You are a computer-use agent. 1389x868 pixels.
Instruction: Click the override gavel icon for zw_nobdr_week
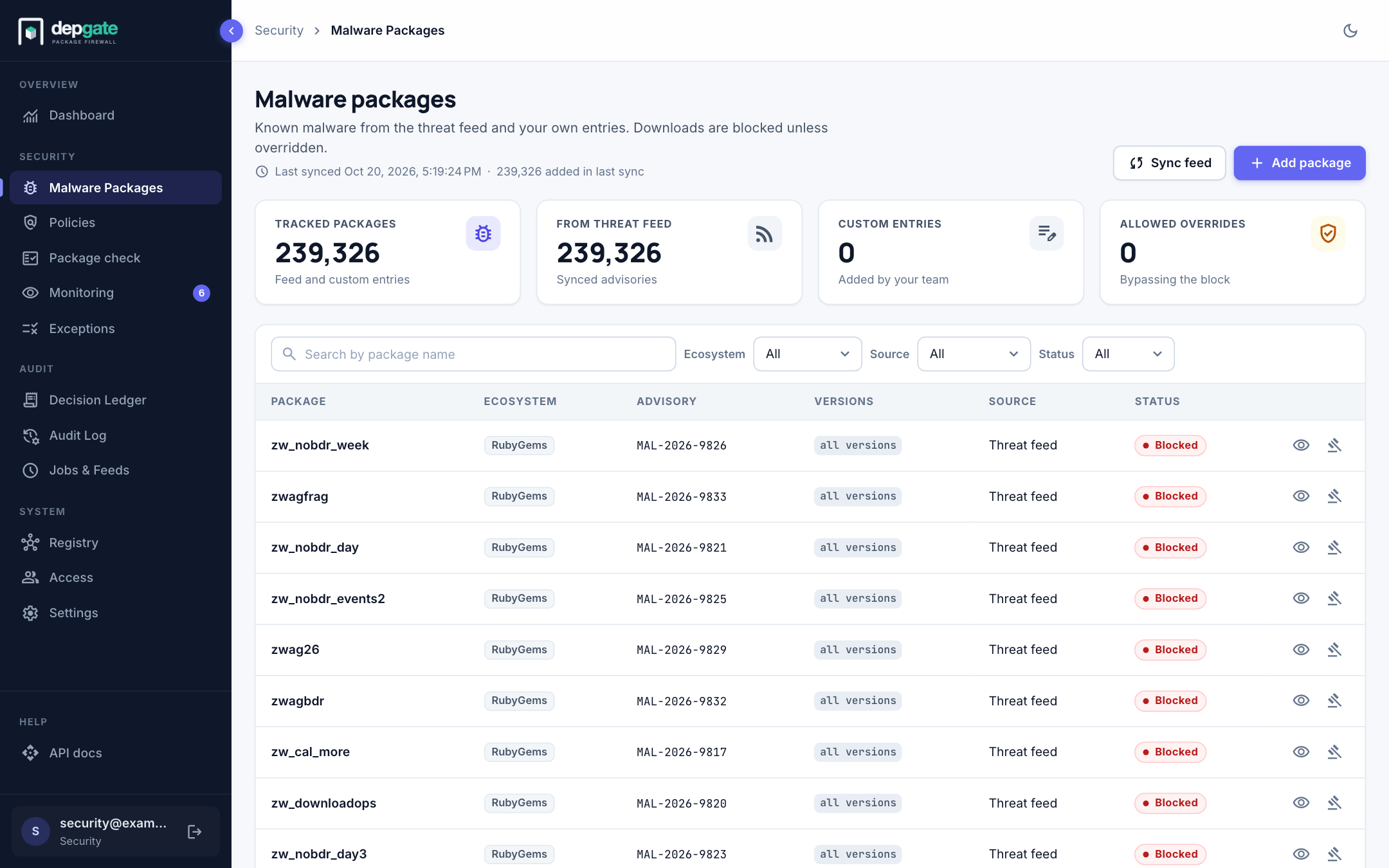click(1334, 445)
